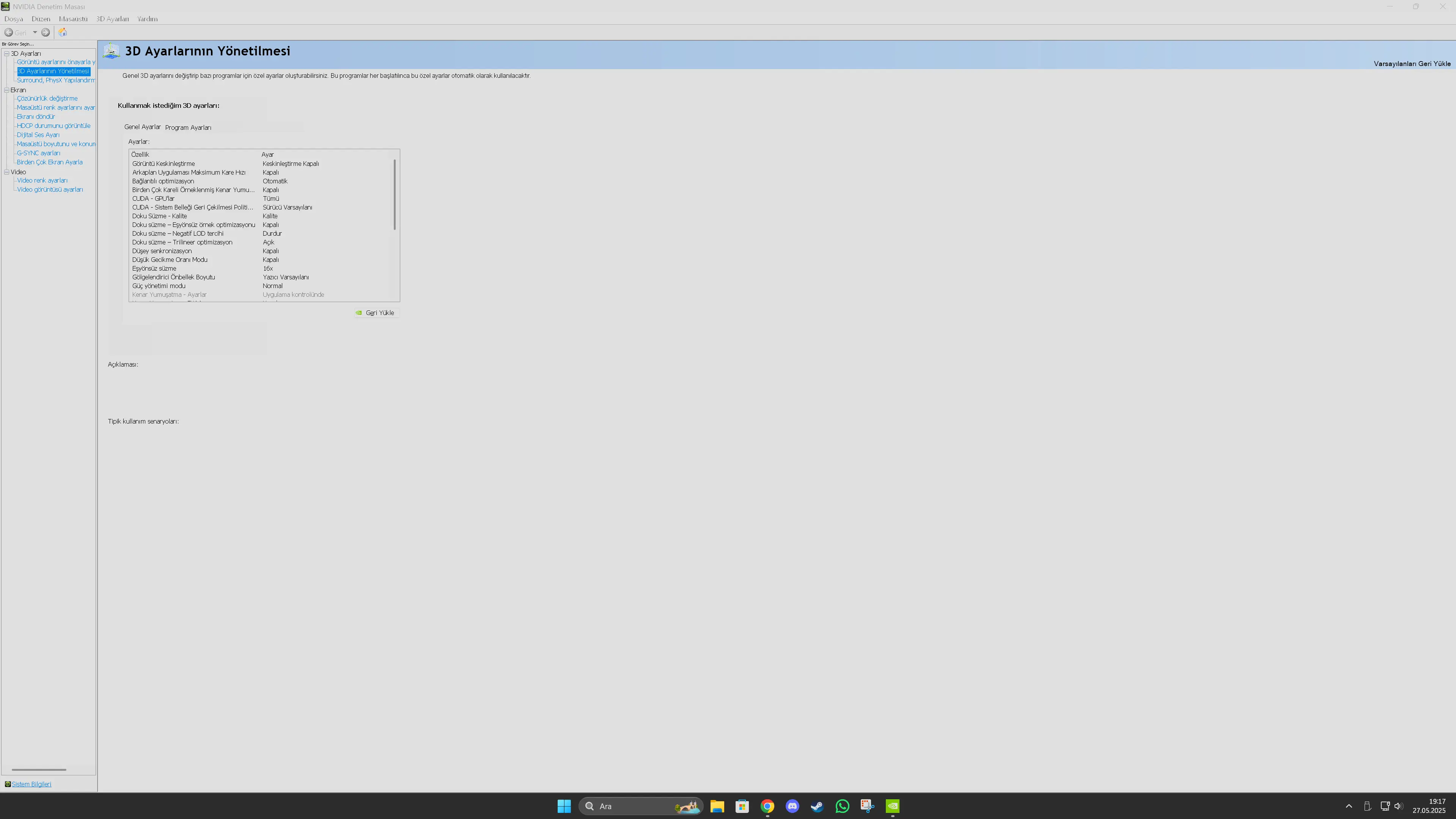Open Snipping Tool from the taskbar
This screenshot has width=1456, height=819.
tap(867, 806)
